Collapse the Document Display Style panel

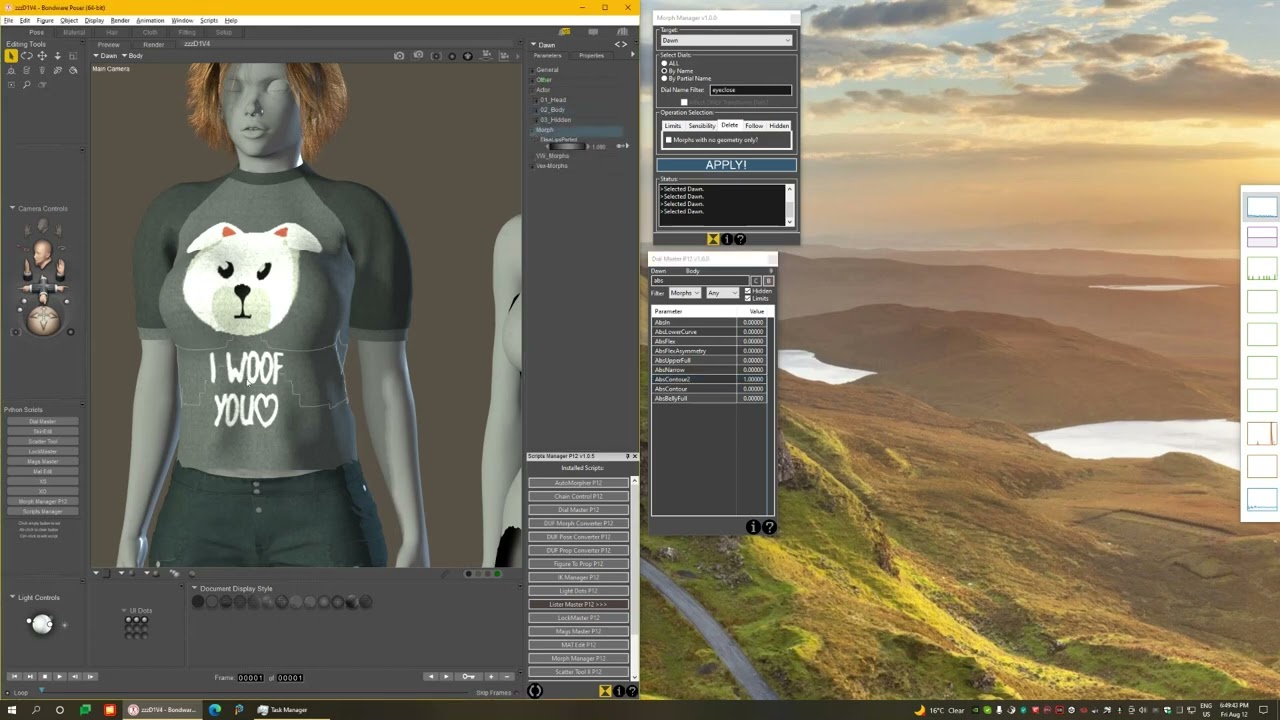pos(195,588)
